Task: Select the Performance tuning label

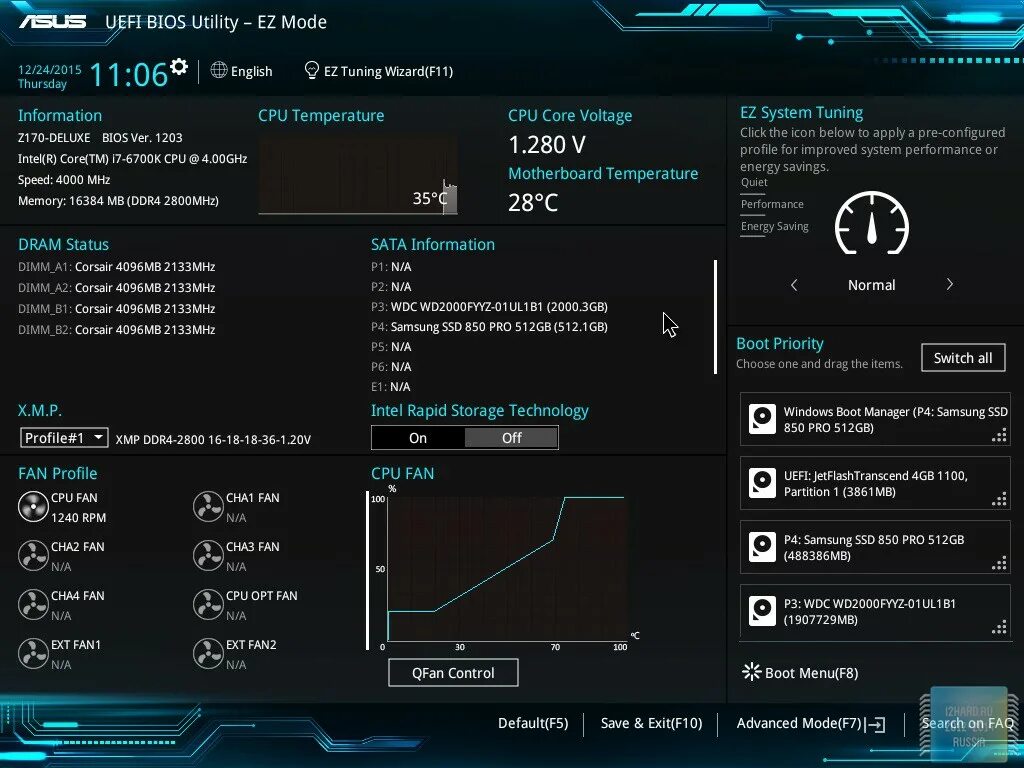Action: tap(772, 204)
